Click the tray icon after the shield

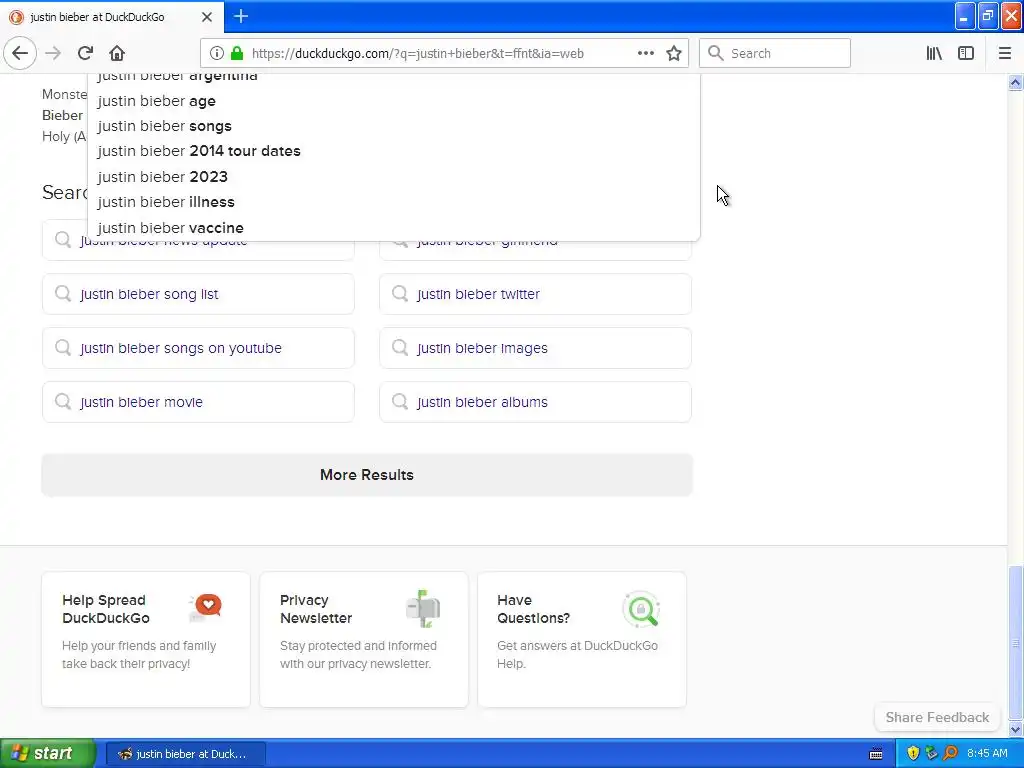(x=931, y=754)
